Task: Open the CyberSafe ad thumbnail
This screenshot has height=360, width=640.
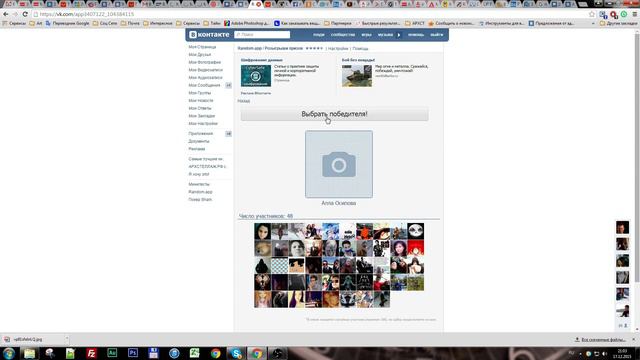Action: [x=256, y=76]
